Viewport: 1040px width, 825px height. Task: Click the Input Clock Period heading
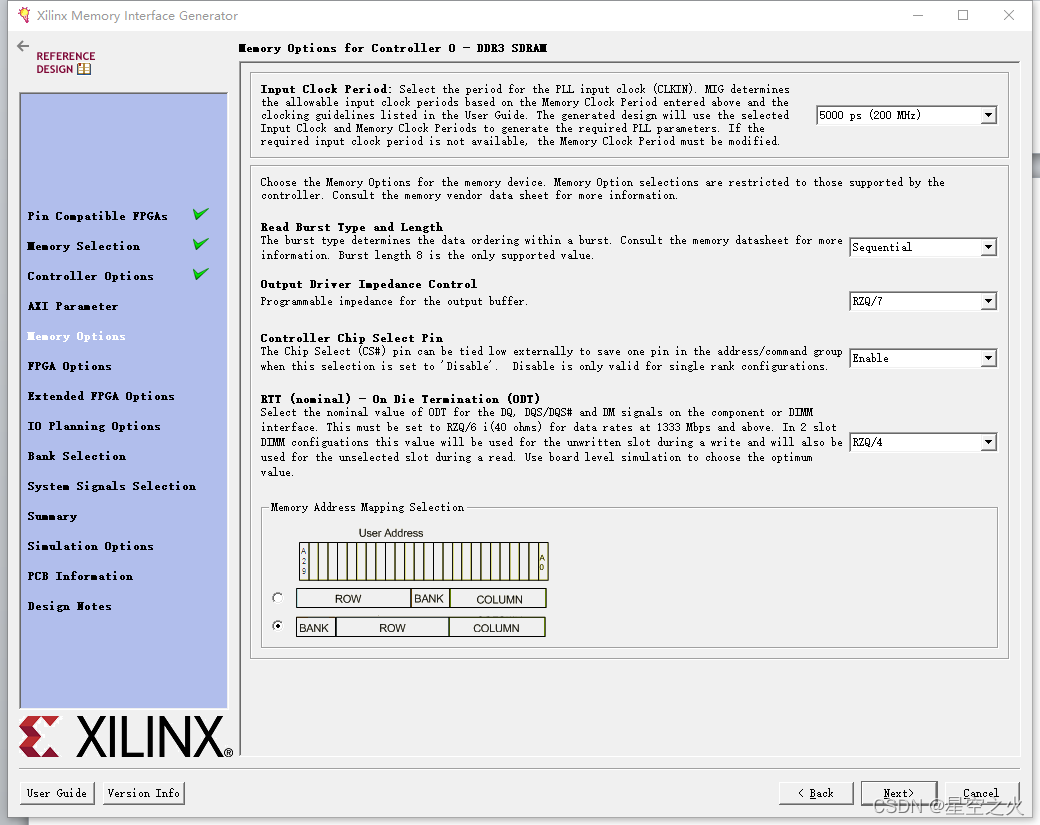[326, 89]
